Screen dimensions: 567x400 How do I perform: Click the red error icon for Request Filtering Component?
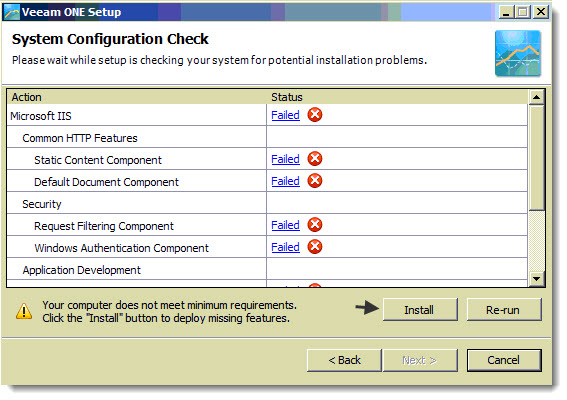(315, 225)
